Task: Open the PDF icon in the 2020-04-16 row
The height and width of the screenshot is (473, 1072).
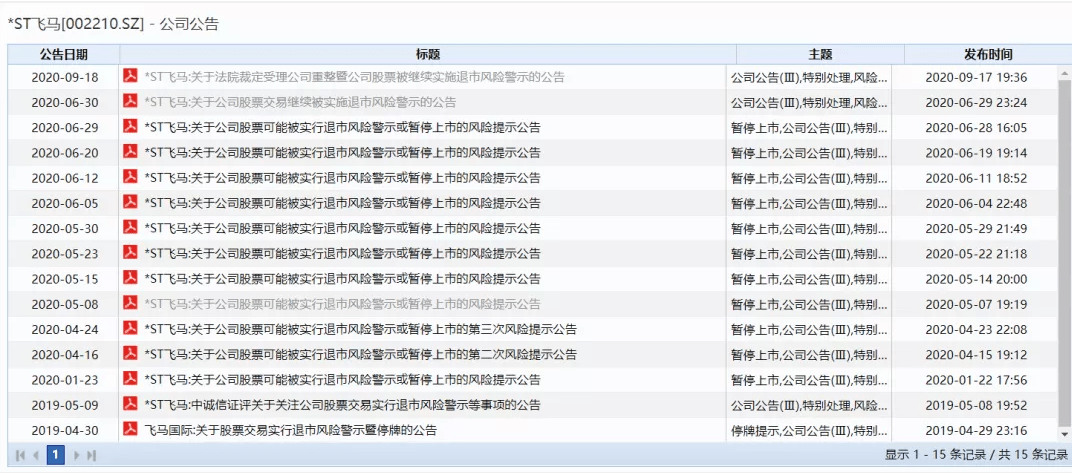Action: [131, 354]
